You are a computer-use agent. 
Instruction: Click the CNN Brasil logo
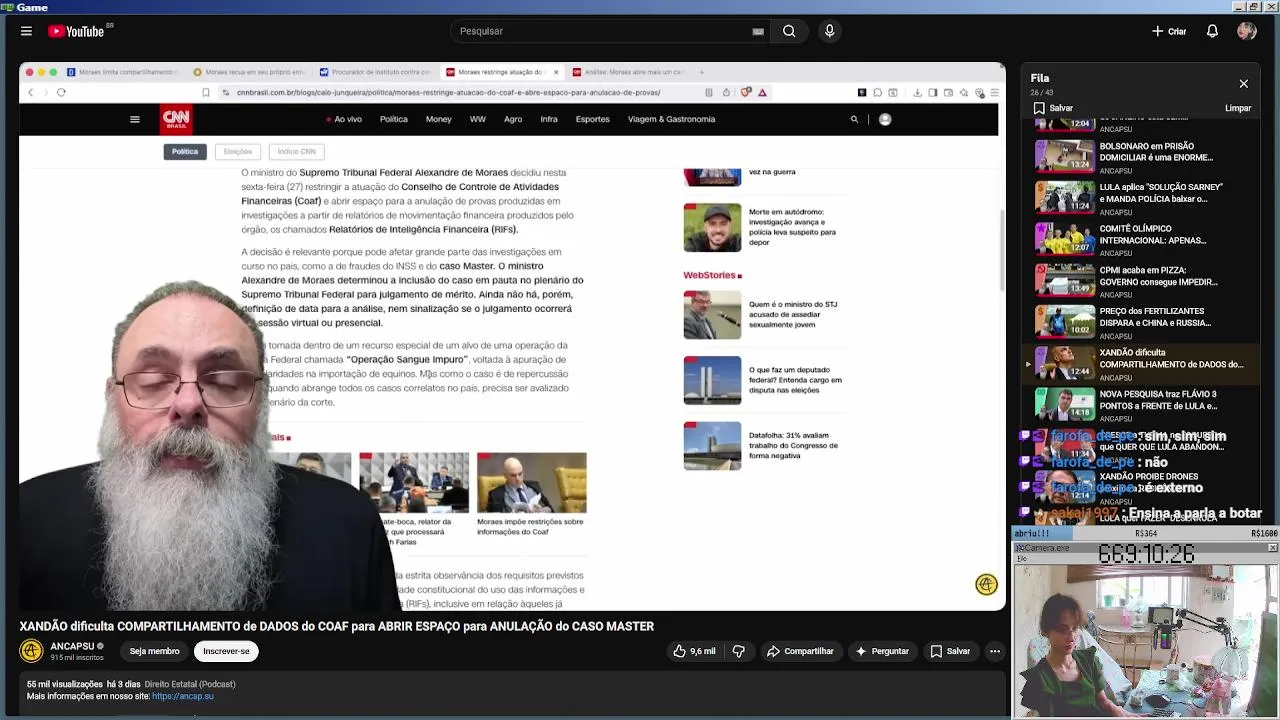click(176, 119)
